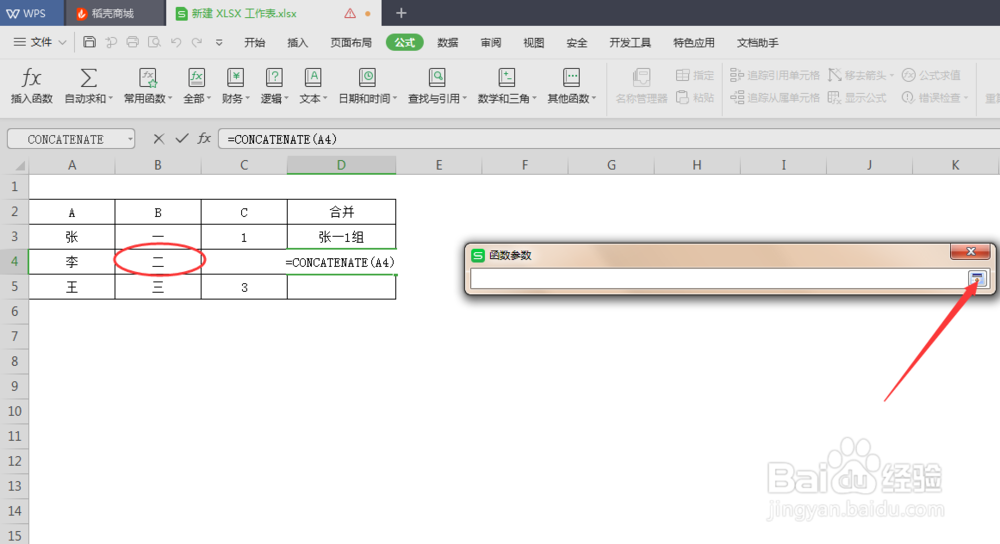
Task: Click 粘贴 (Paste names) button
Action: [695, 98]
